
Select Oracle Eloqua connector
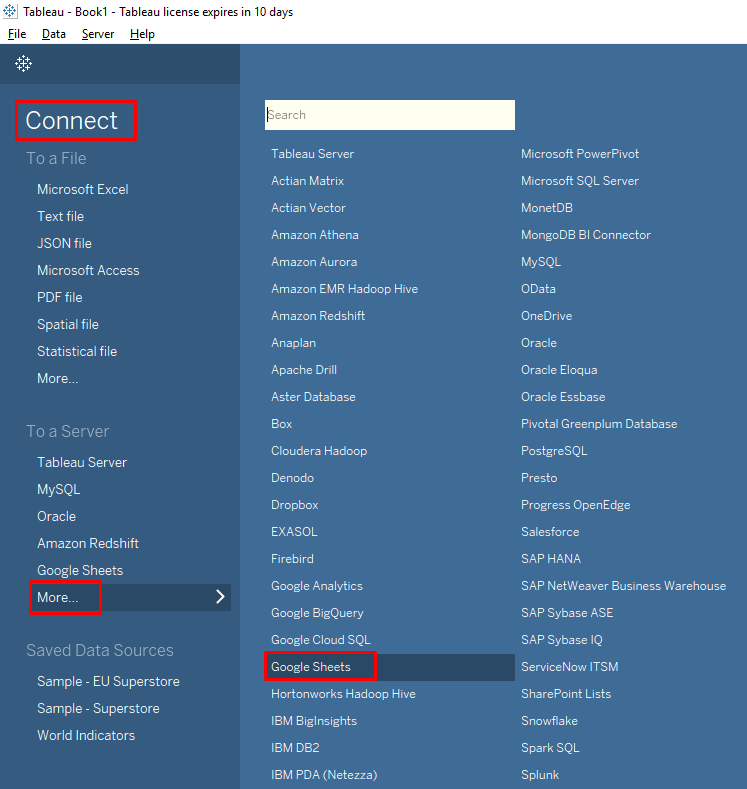point(559,370)
